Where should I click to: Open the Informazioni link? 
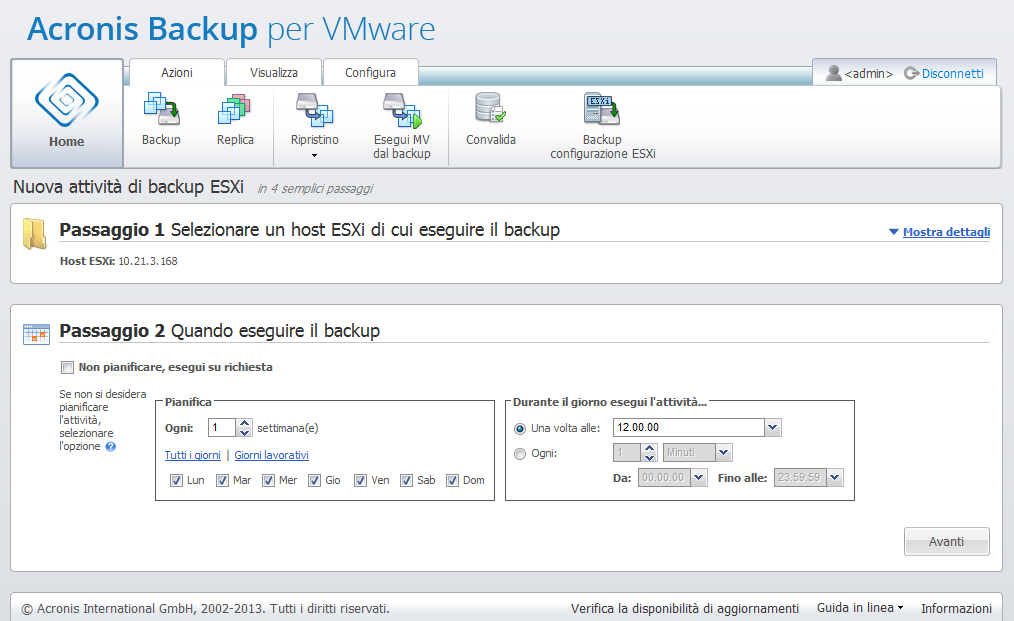956,608
